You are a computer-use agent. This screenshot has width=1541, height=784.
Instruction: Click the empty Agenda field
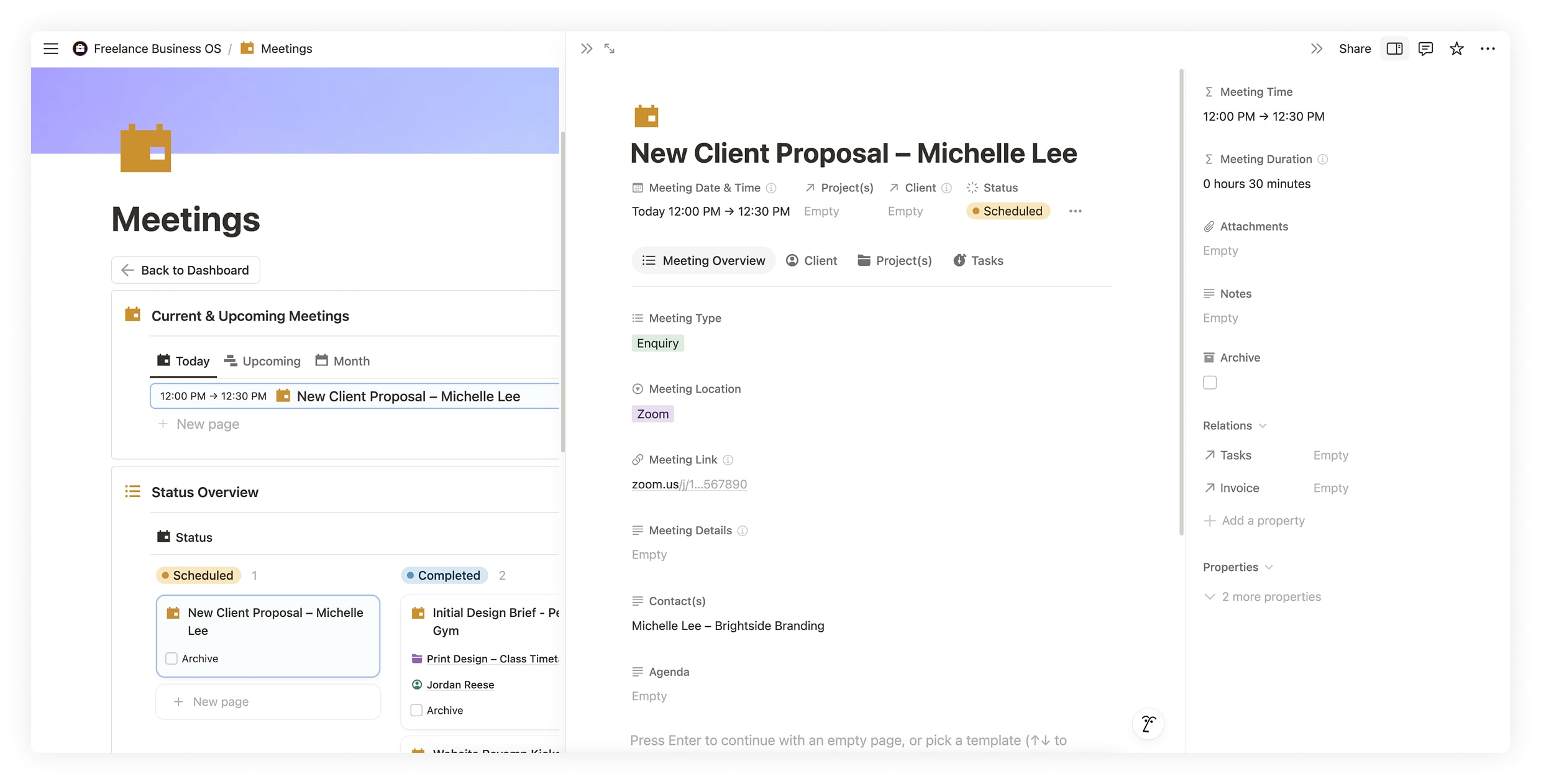[649, 696]
